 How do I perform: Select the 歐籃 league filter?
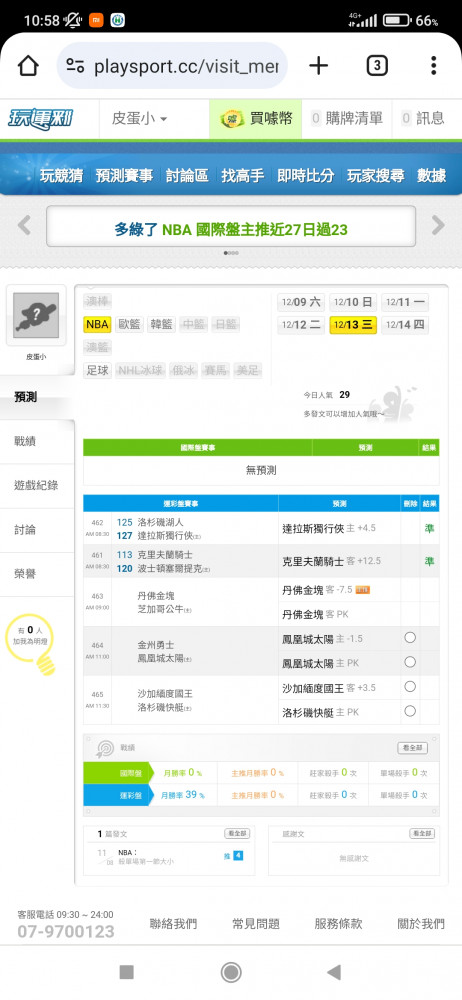(x=130, y=324)
